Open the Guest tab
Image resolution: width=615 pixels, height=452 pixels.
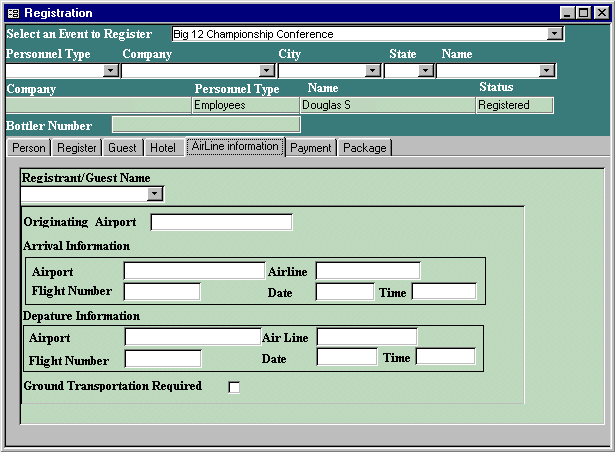(122, 148)
